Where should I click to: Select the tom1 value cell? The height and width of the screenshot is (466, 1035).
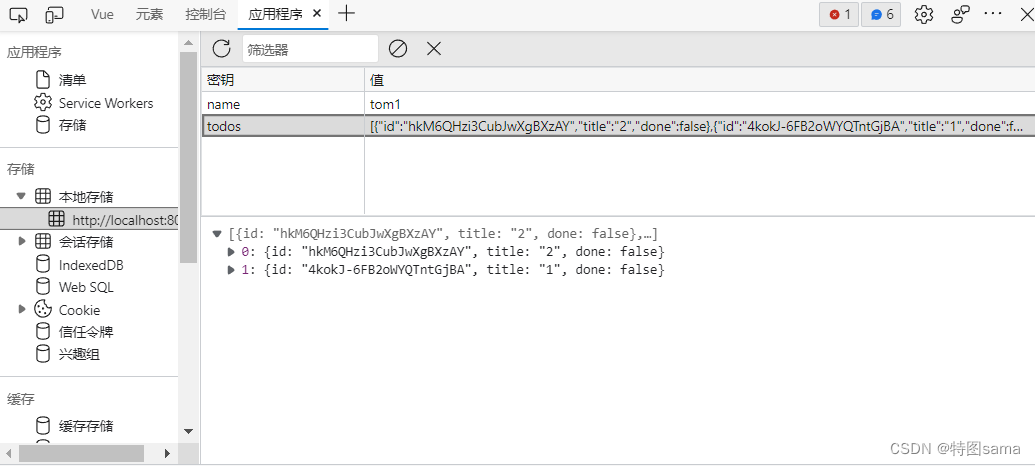click(x=700, y=104)
